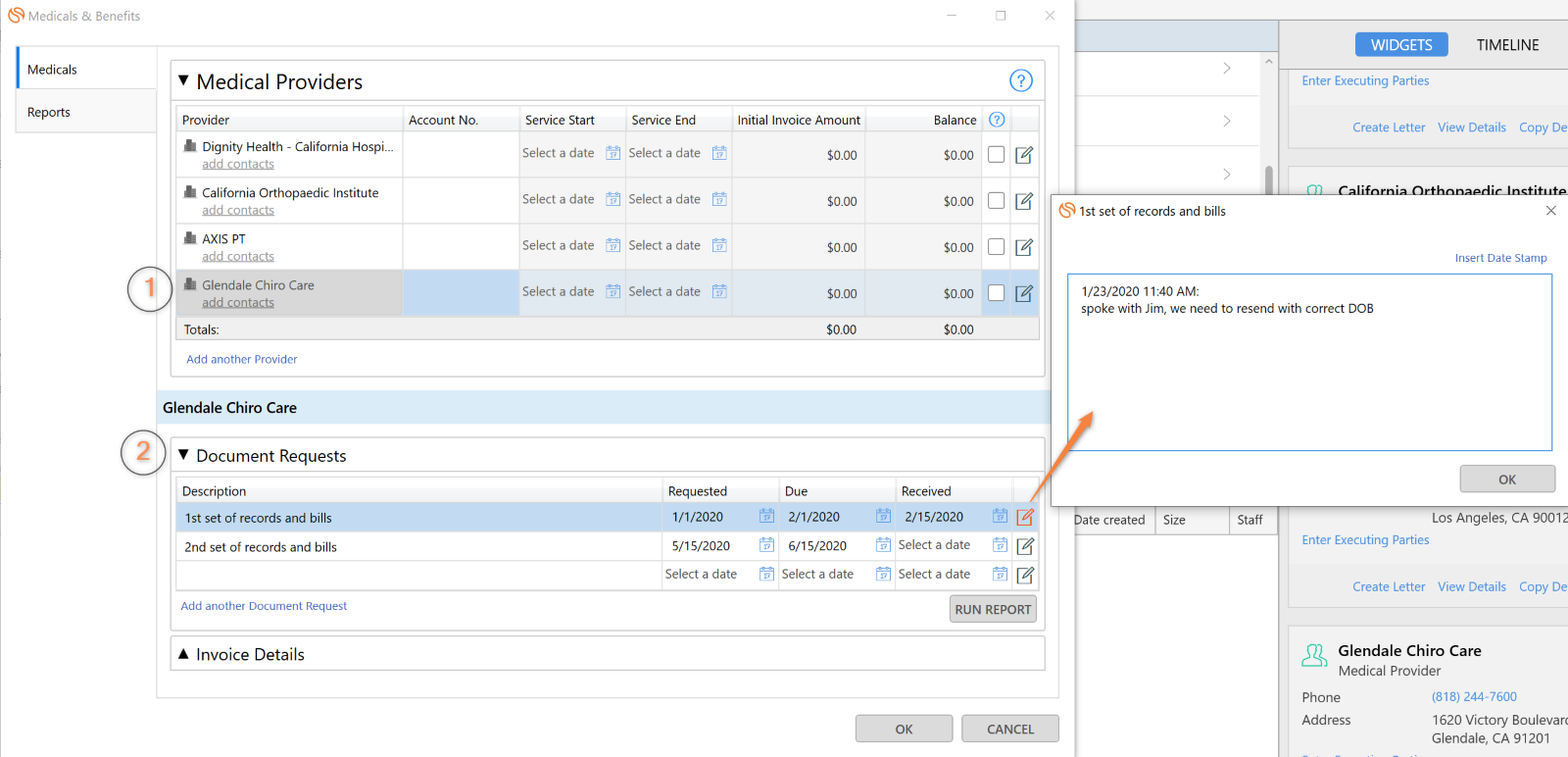Edit notes for Glendale Chiro Care row
1568x757 pixels.
[1024, 293]
